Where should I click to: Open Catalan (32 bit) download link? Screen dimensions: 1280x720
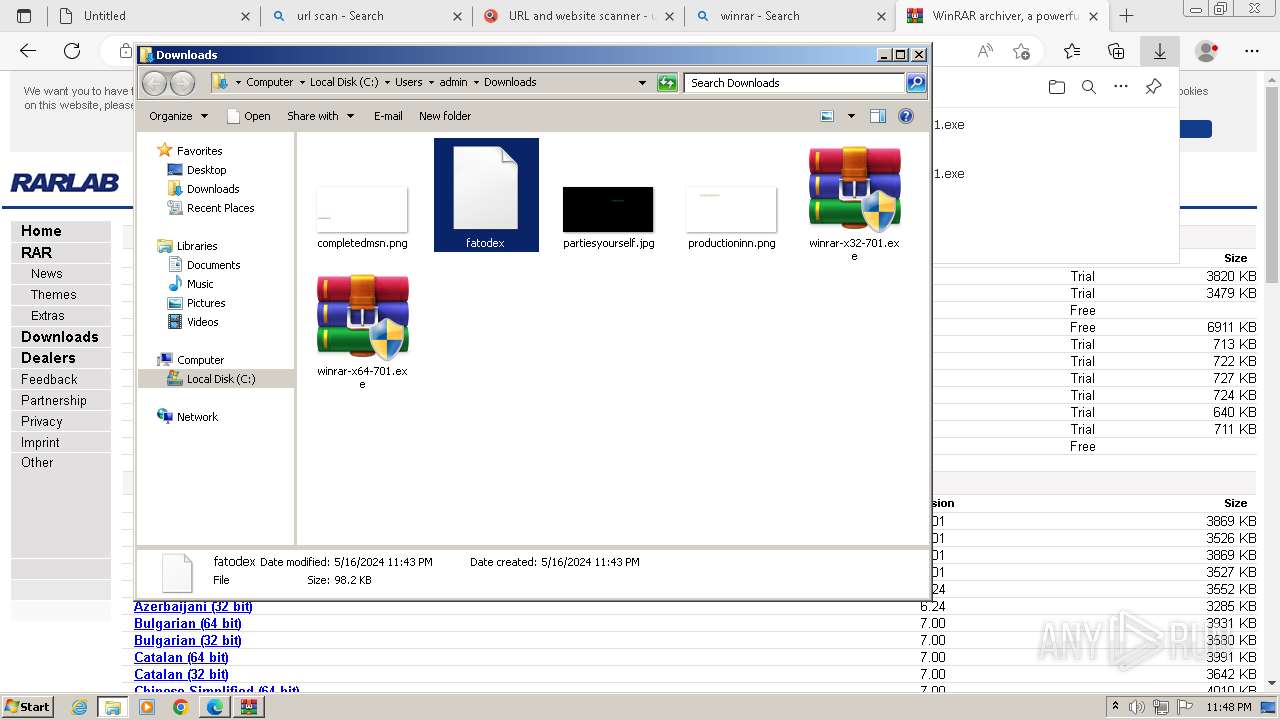[x=181, y=675]
